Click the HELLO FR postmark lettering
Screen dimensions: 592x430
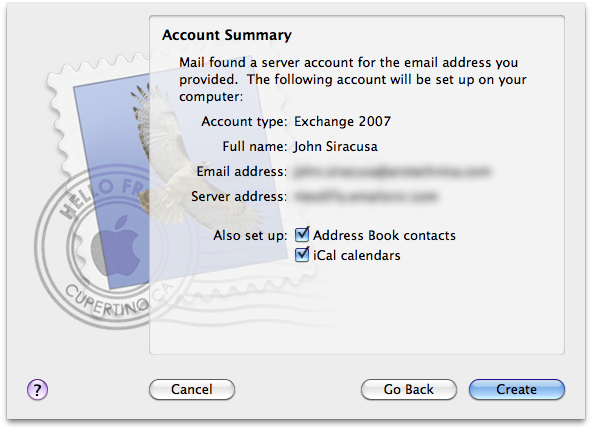click(100, 196)
